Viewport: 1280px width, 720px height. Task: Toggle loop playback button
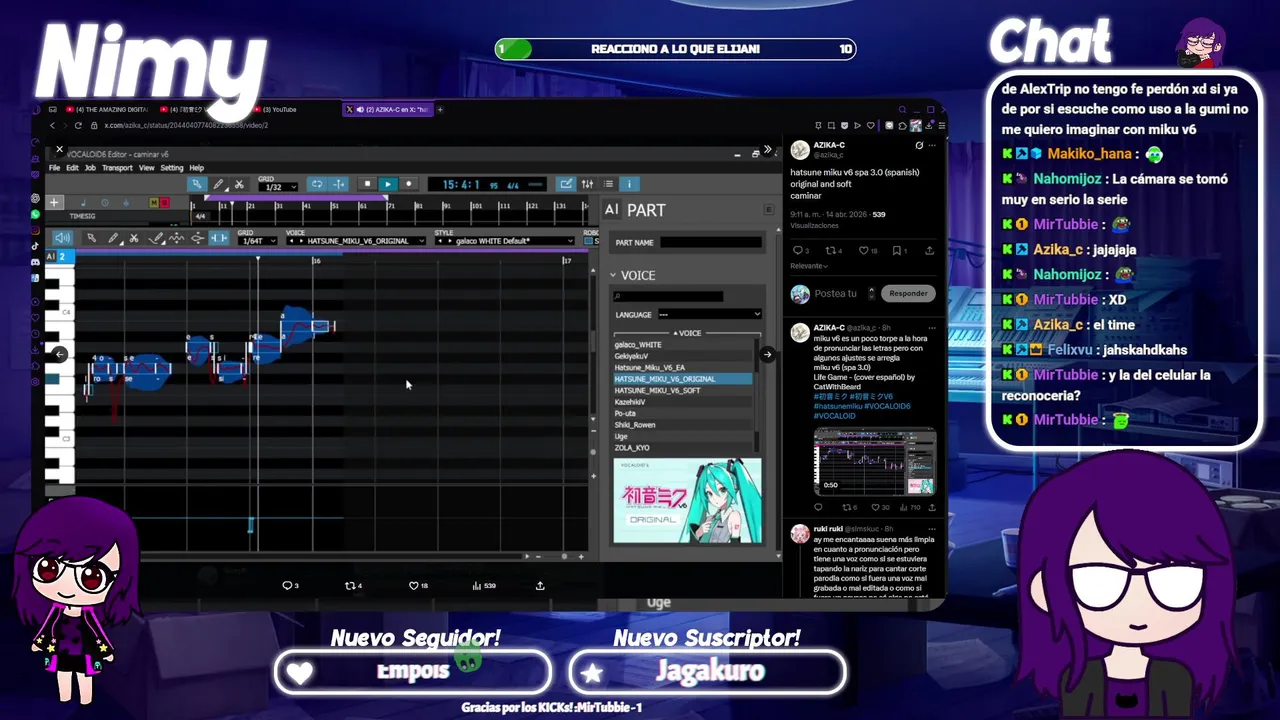[317, 184]
